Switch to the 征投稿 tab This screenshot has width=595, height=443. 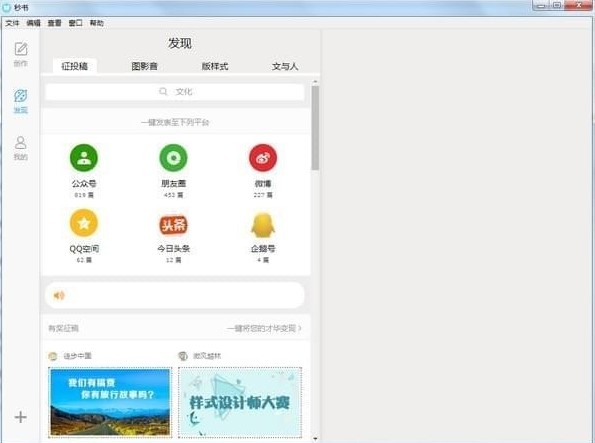tap(75, 66)
